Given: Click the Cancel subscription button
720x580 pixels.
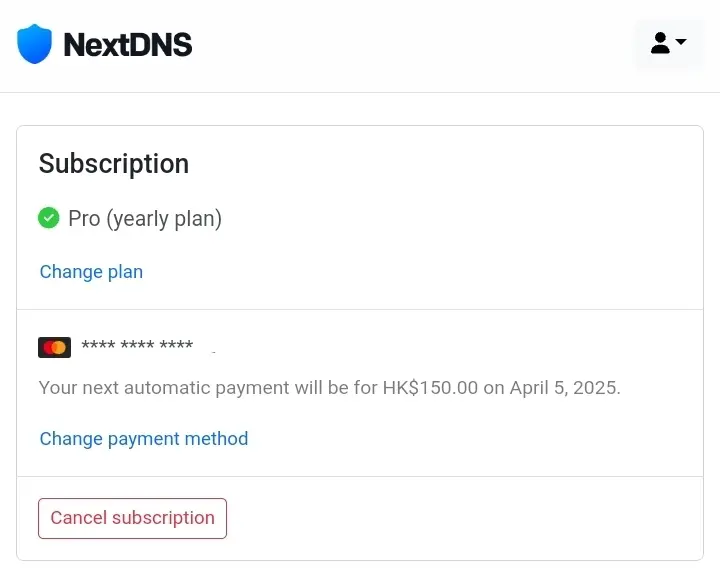Looking at the screenshot, I should [x=132, y=518].
